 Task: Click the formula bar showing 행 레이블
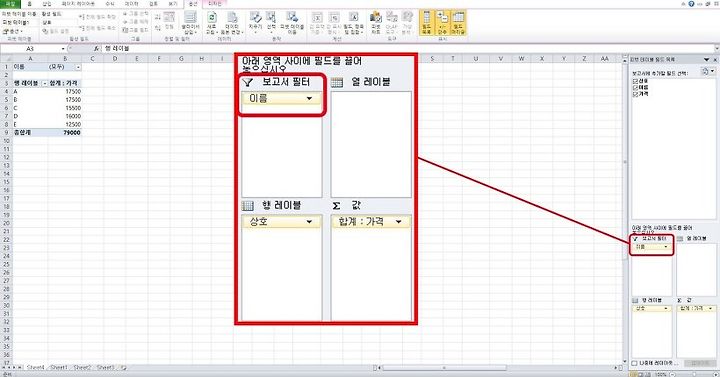coord(408,48)
